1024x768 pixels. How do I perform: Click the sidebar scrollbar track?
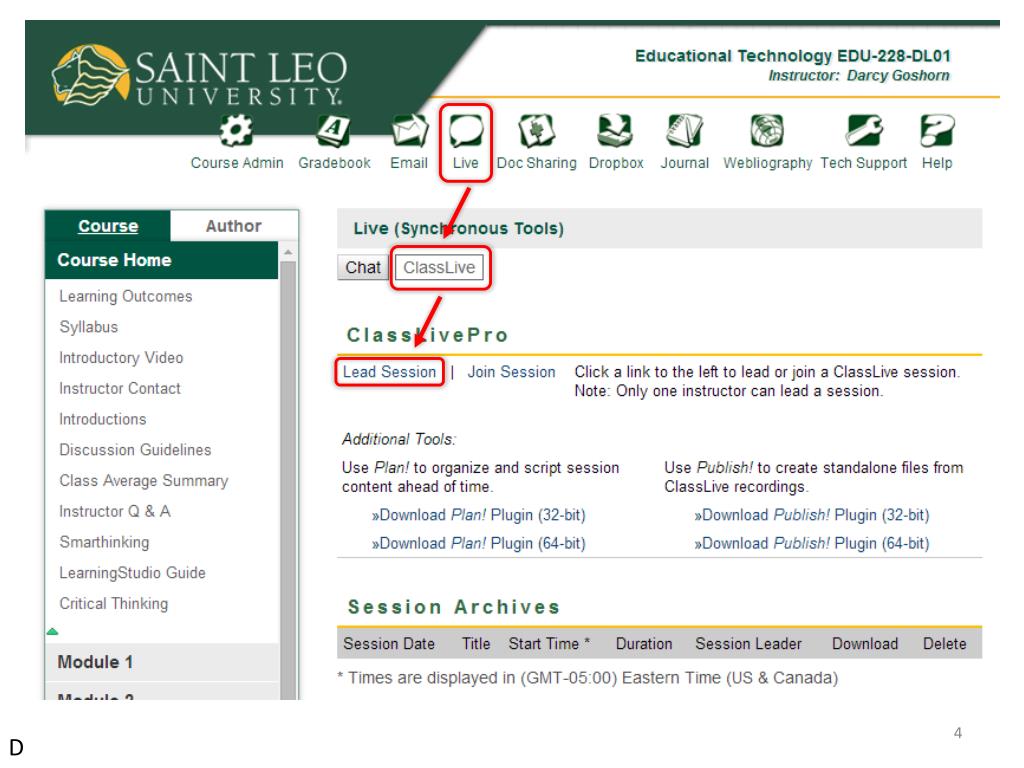click(288, 480)
